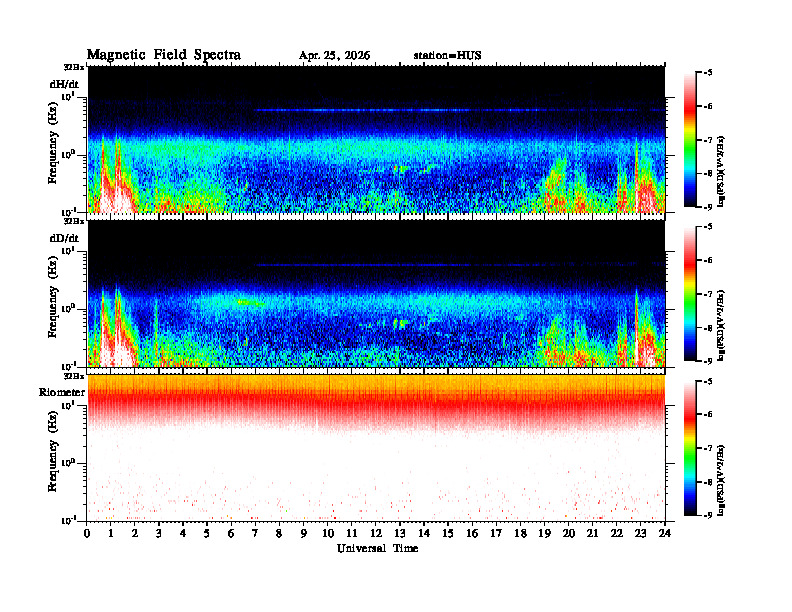This screenshot has width=792, height=612.
Task: Click the "-9" value on Riometer color bar
Action: coord(709,515)
